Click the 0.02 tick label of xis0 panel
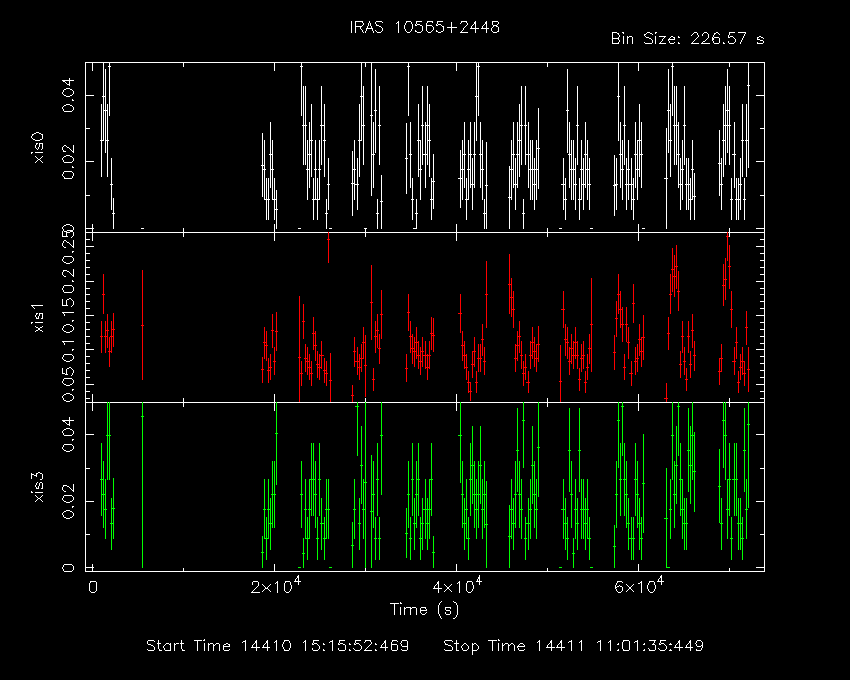Screen dimensions: 850x680 (68, 162)
